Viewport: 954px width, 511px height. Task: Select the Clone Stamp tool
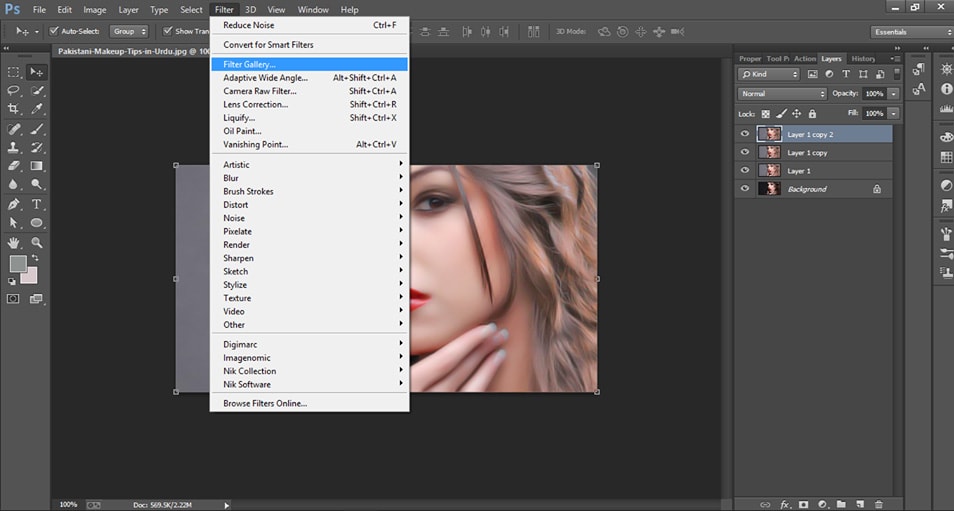tap(14, 147)
